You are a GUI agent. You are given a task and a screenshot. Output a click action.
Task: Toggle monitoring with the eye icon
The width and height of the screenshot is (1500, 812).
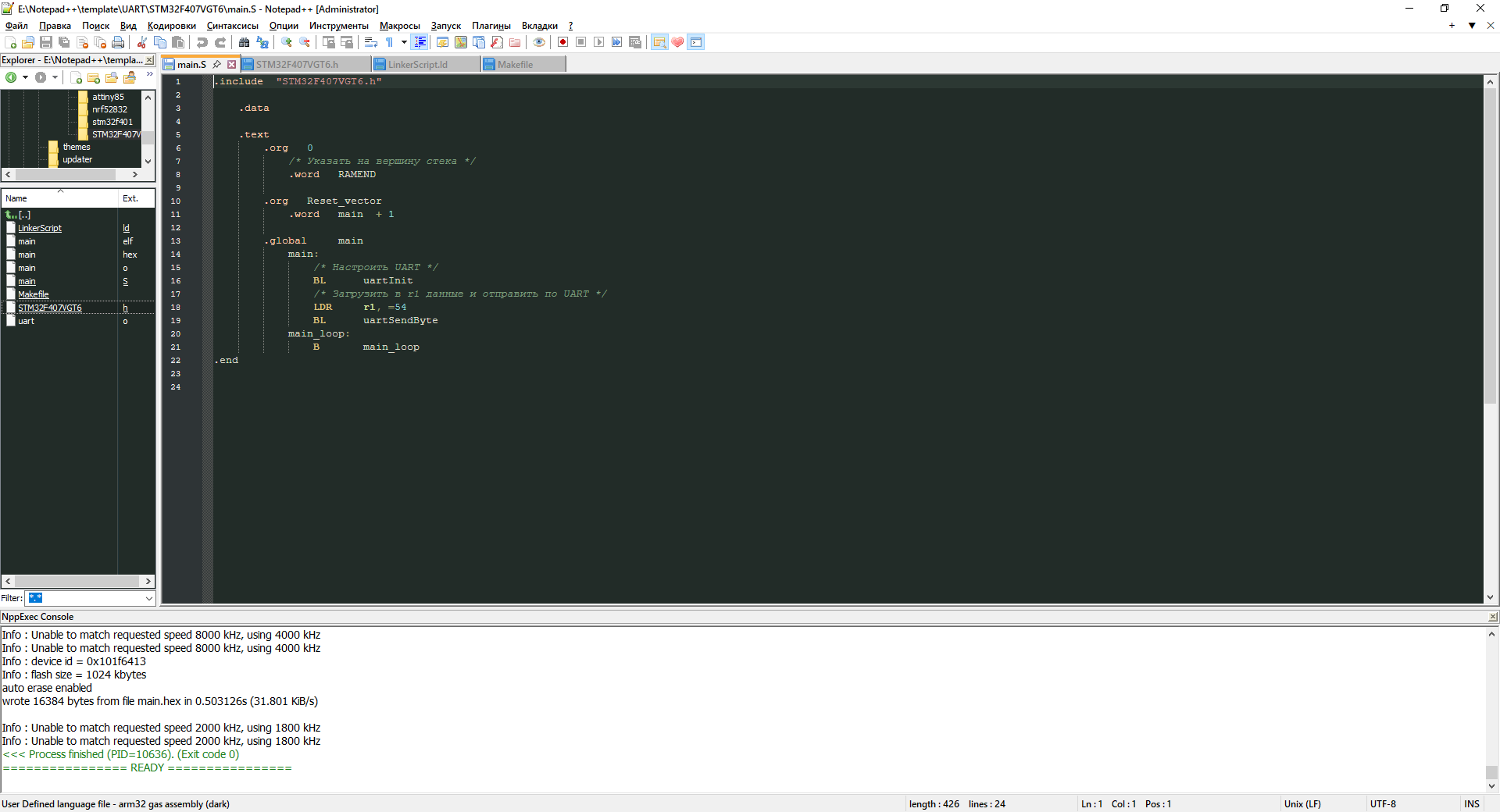[539, 42]
